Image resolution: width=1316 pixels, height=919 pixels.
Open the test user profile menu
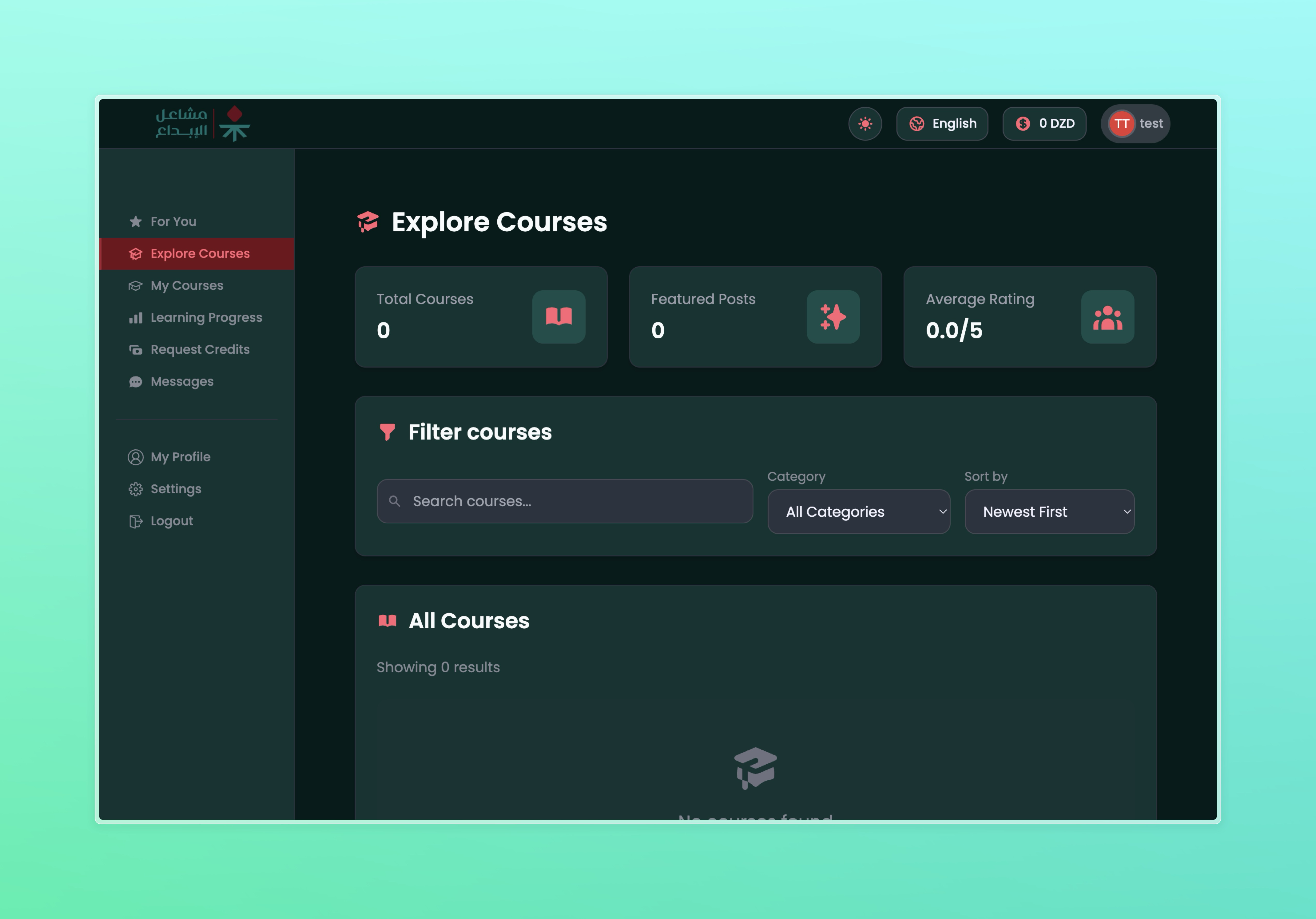pyautogui.click(x=1150, y=124)
